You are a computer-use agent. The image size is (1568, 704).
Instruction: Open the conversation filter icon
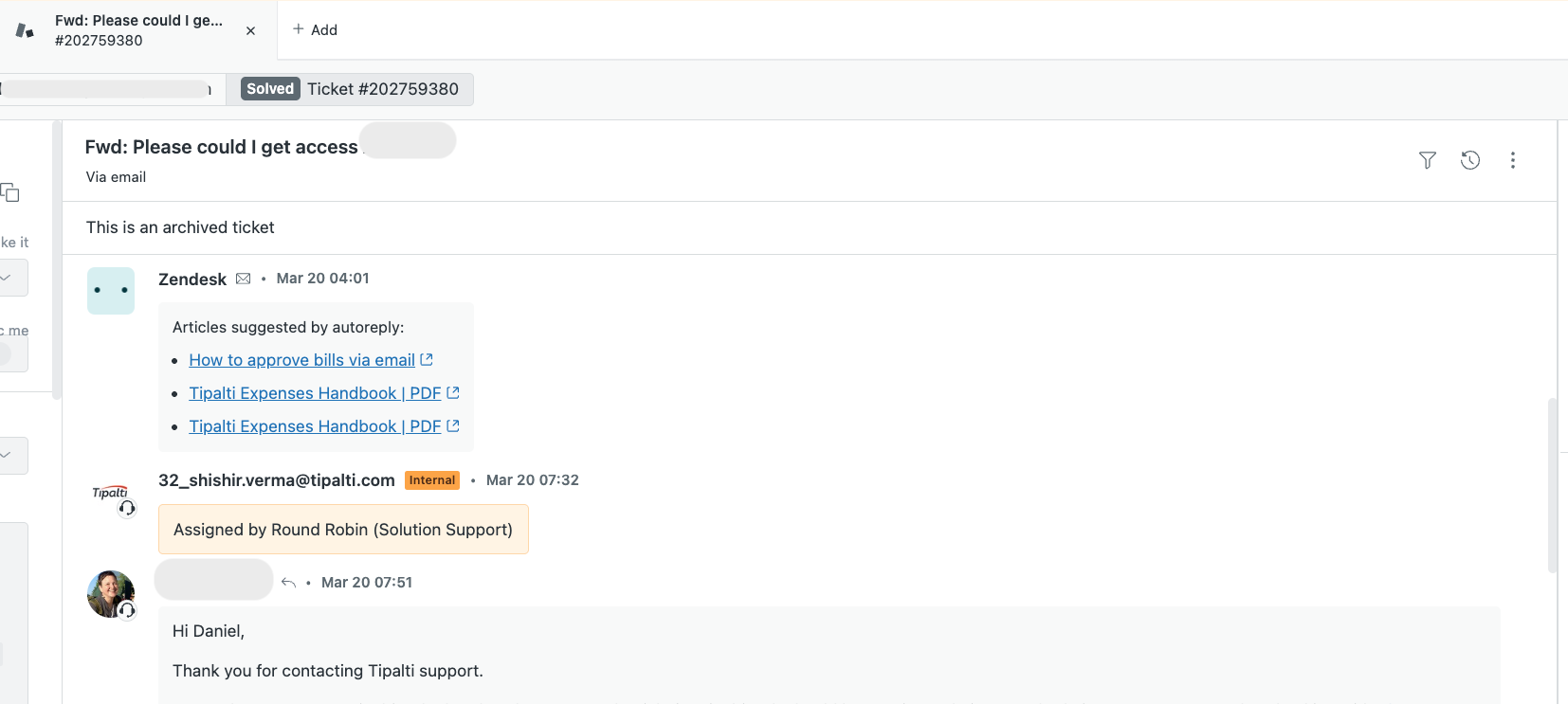[x=1427, y=160]
